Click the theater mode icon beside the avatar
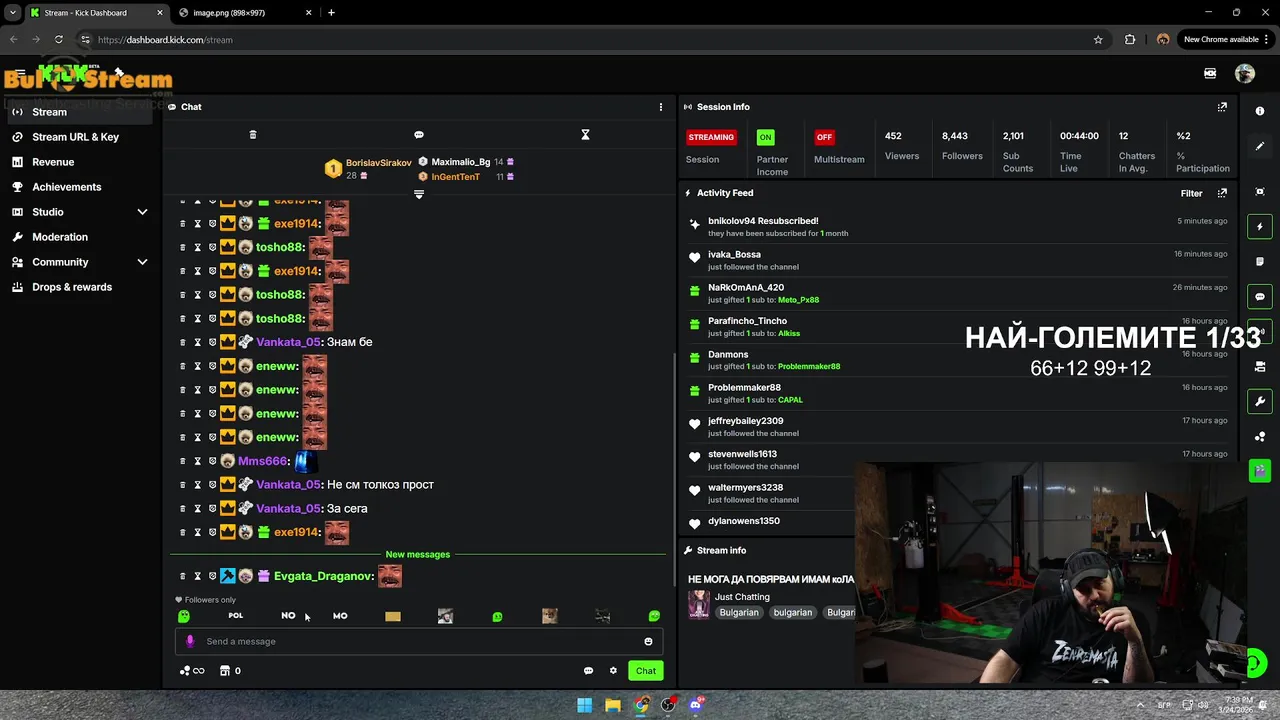This screenshot has height=720, width=1280. 1210,73
